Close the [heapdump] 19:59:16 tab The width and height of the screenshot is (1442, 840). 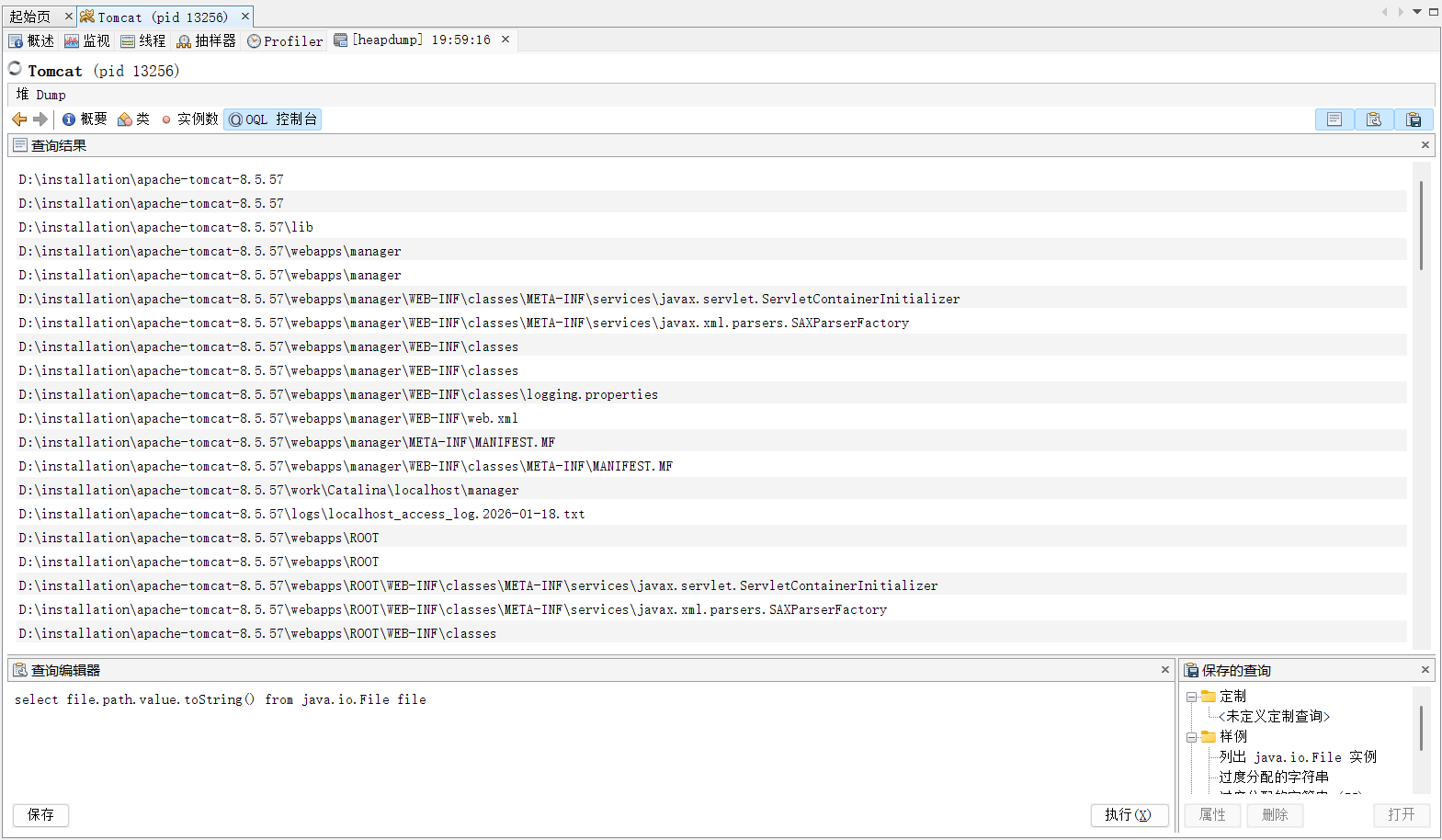pos(505,40)
